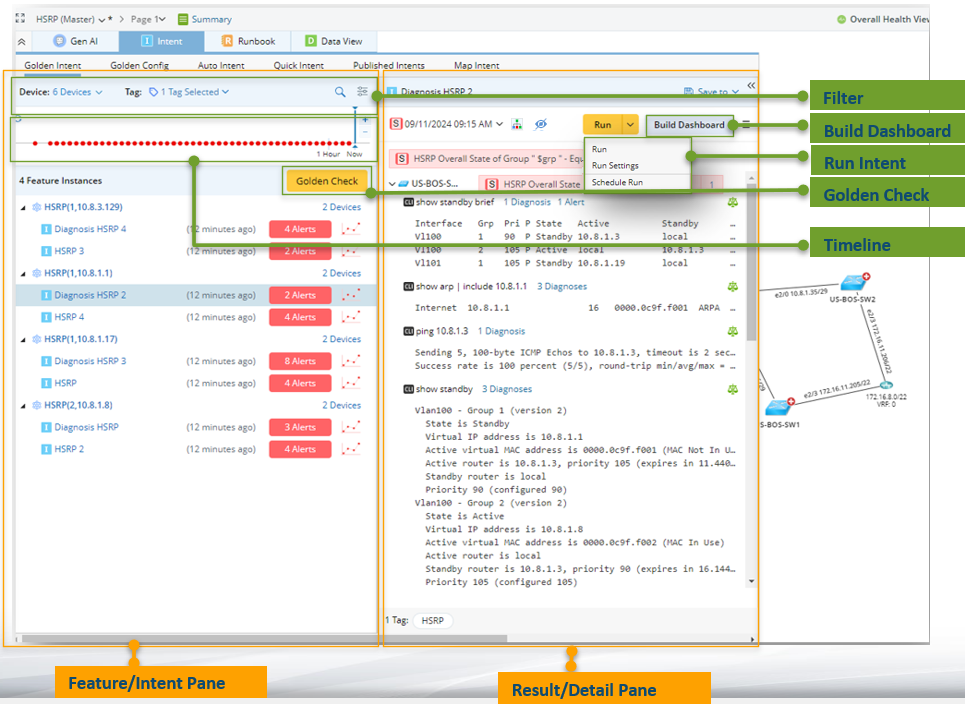965x704 pixels.
Task: Collapse the US-BOS-S device section
Action: (392, 184)
